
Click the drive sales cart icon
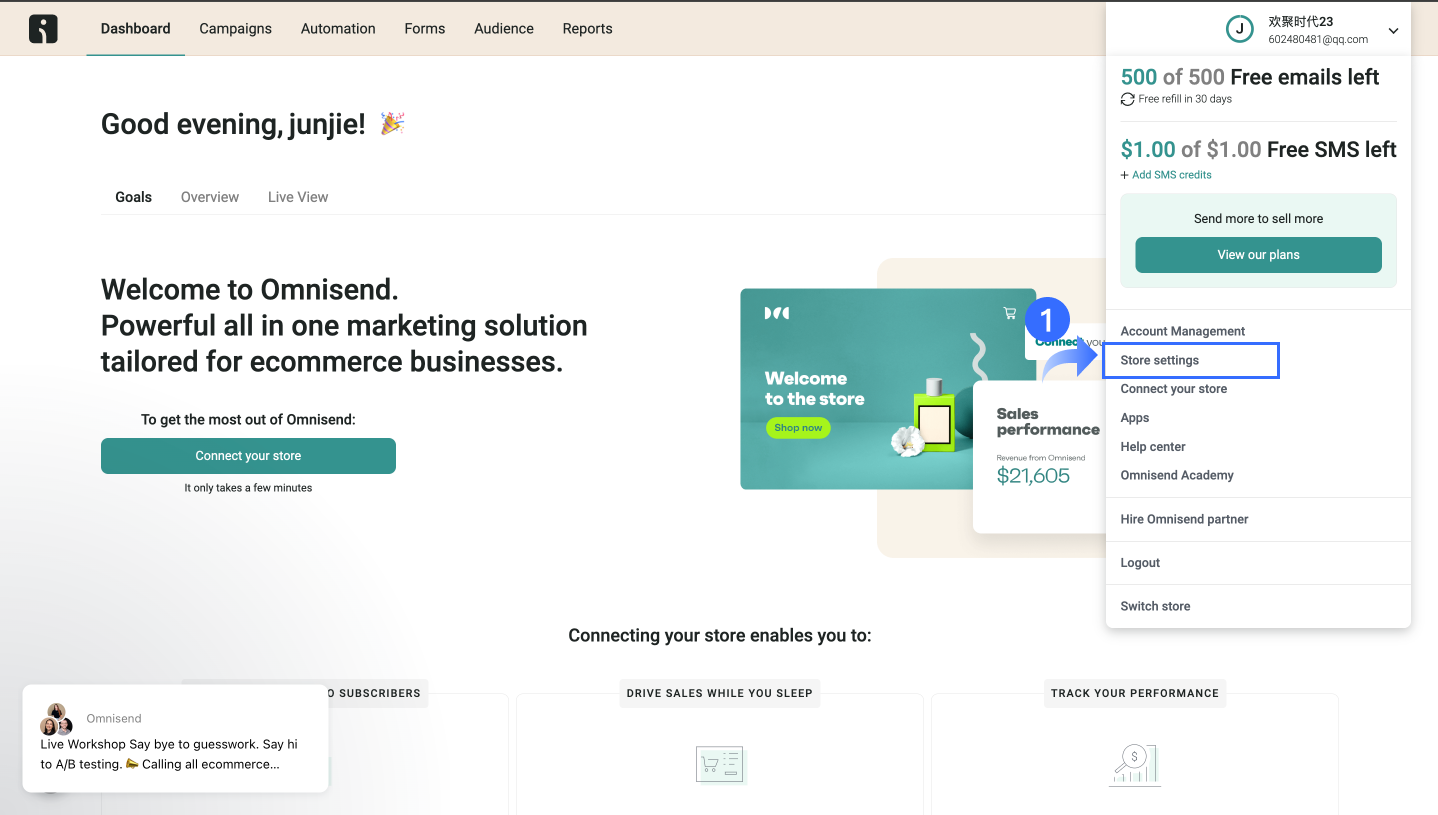click(x=720, y=765)
